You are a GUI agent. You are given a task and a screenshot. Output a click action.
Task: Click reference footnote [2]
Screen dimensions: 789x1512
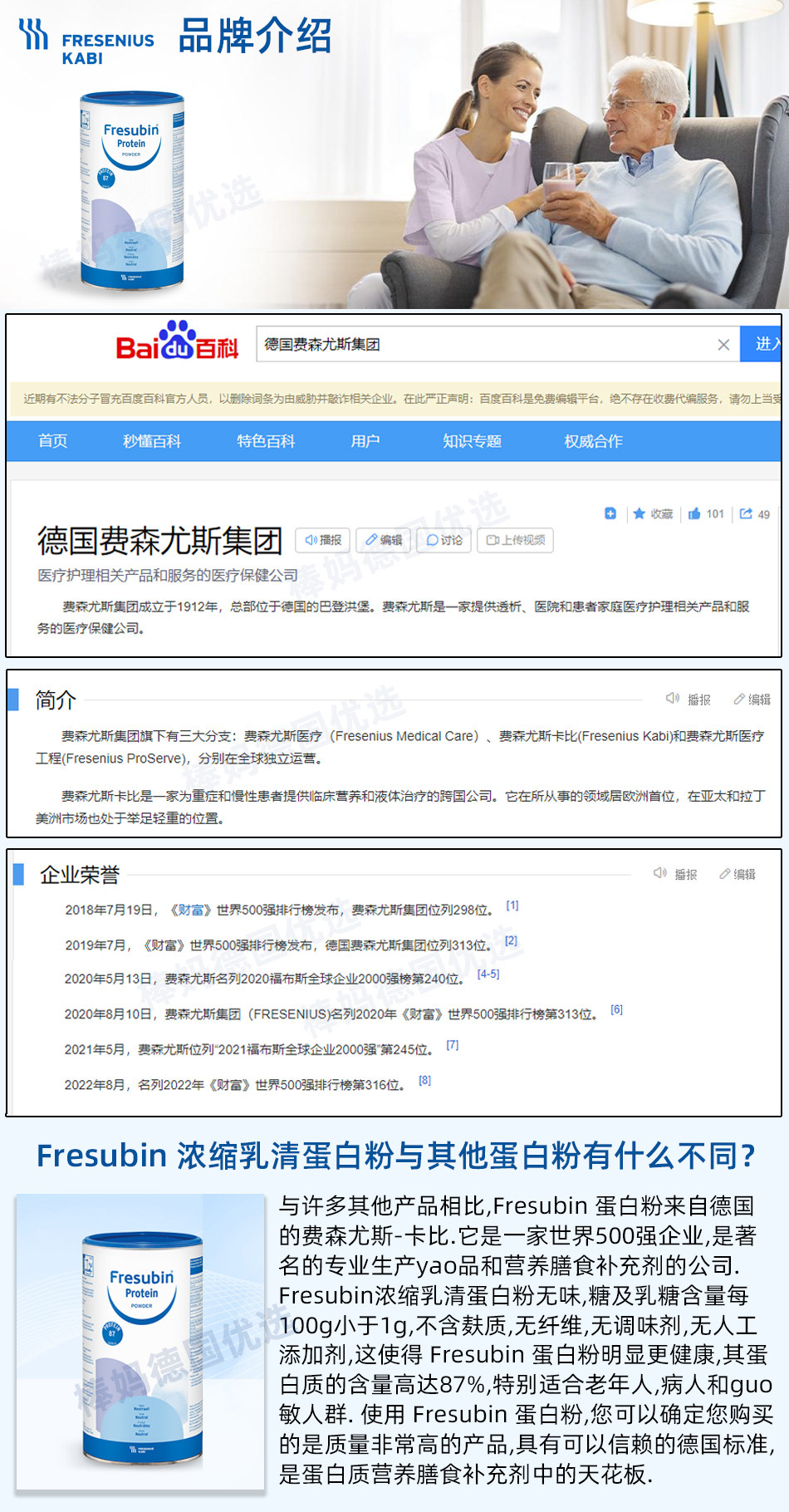(511, 940)
